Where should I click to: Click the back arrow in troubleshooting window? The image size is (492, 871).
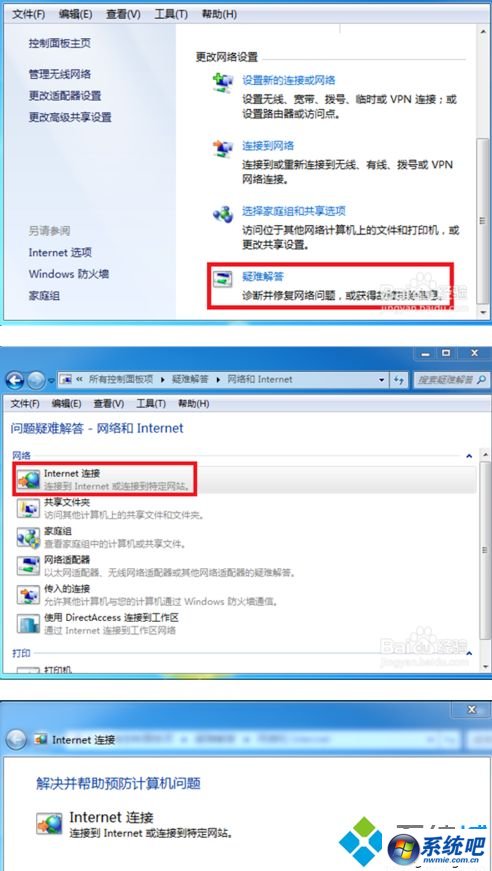pyautogui.click(x=16, y=381)
